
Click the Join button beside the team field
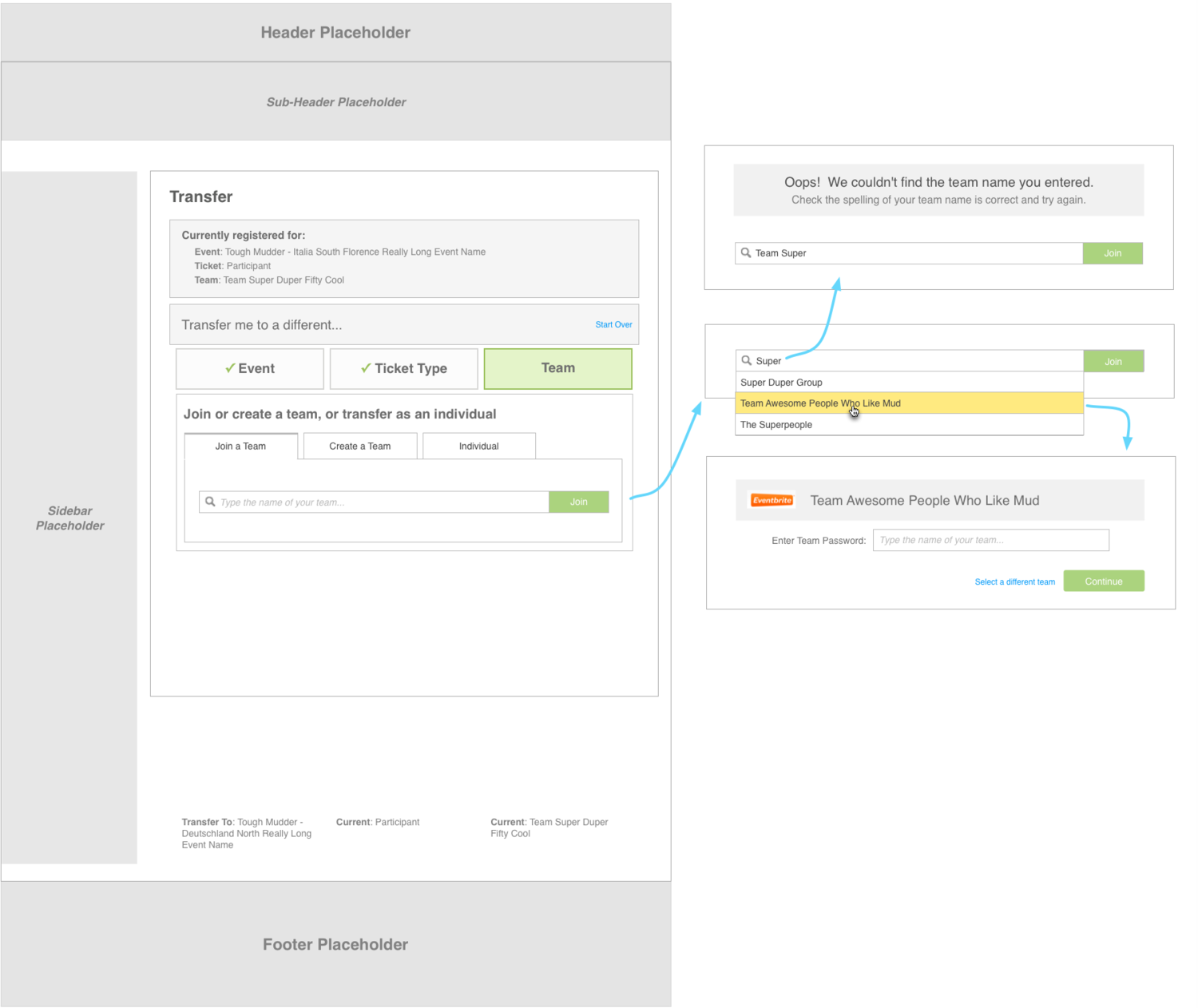(x=579, y=502)
